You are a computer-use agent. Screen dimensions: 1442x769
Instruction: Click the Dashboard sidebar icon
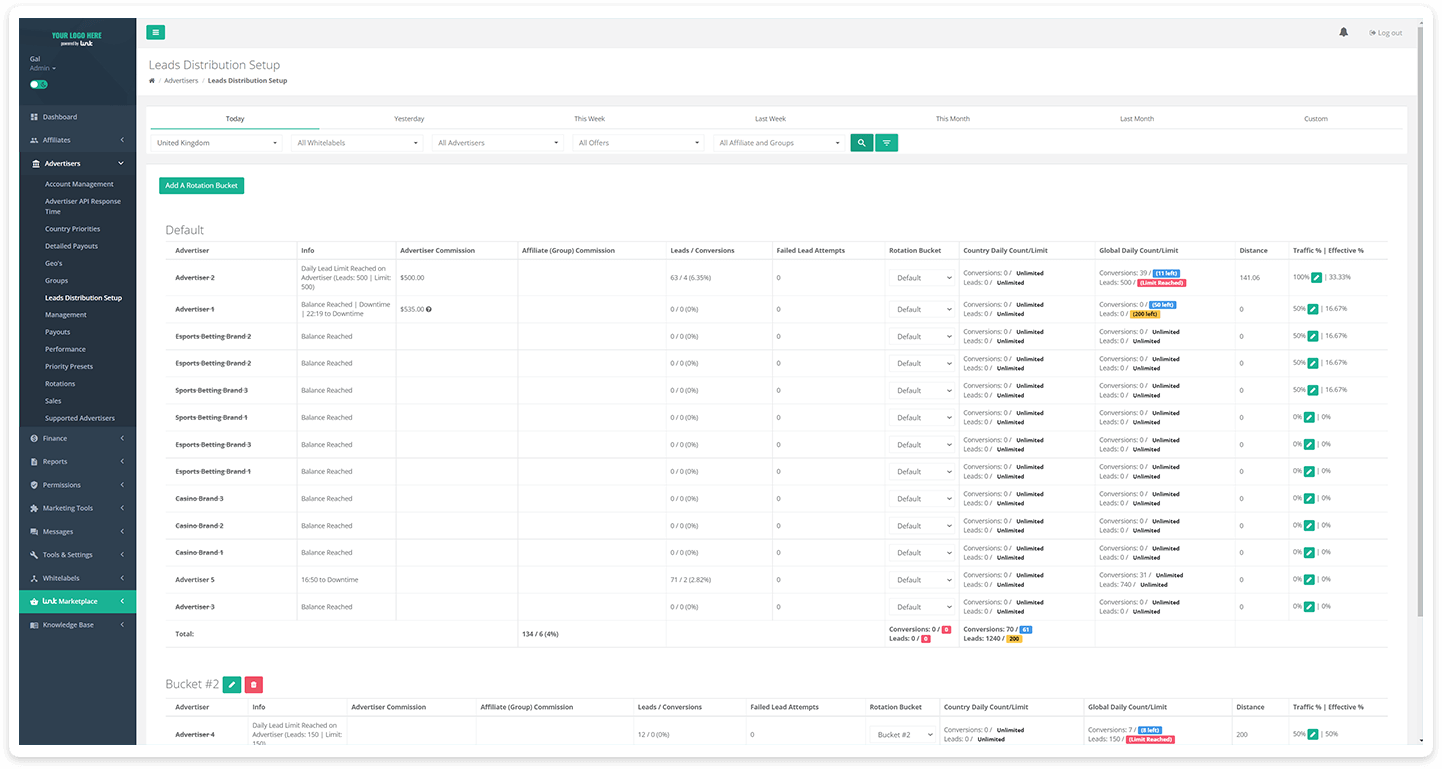point(34,117)
